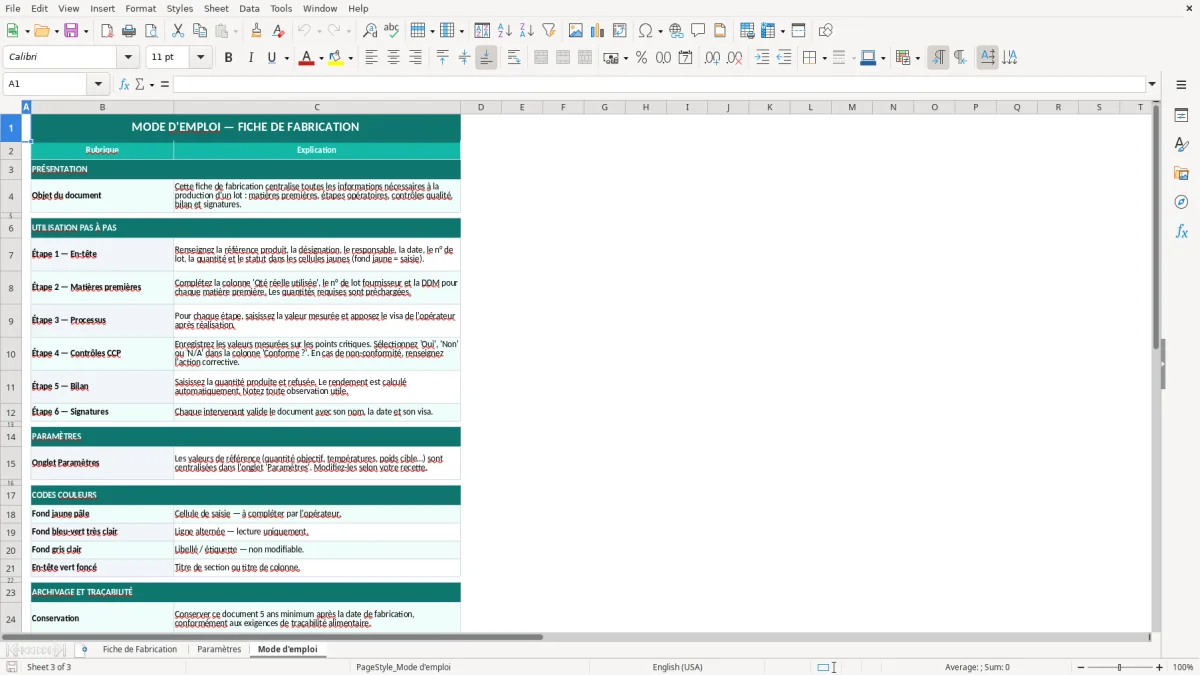Click zoom-in plus button
The image size is (1200, 675).
1159,667
